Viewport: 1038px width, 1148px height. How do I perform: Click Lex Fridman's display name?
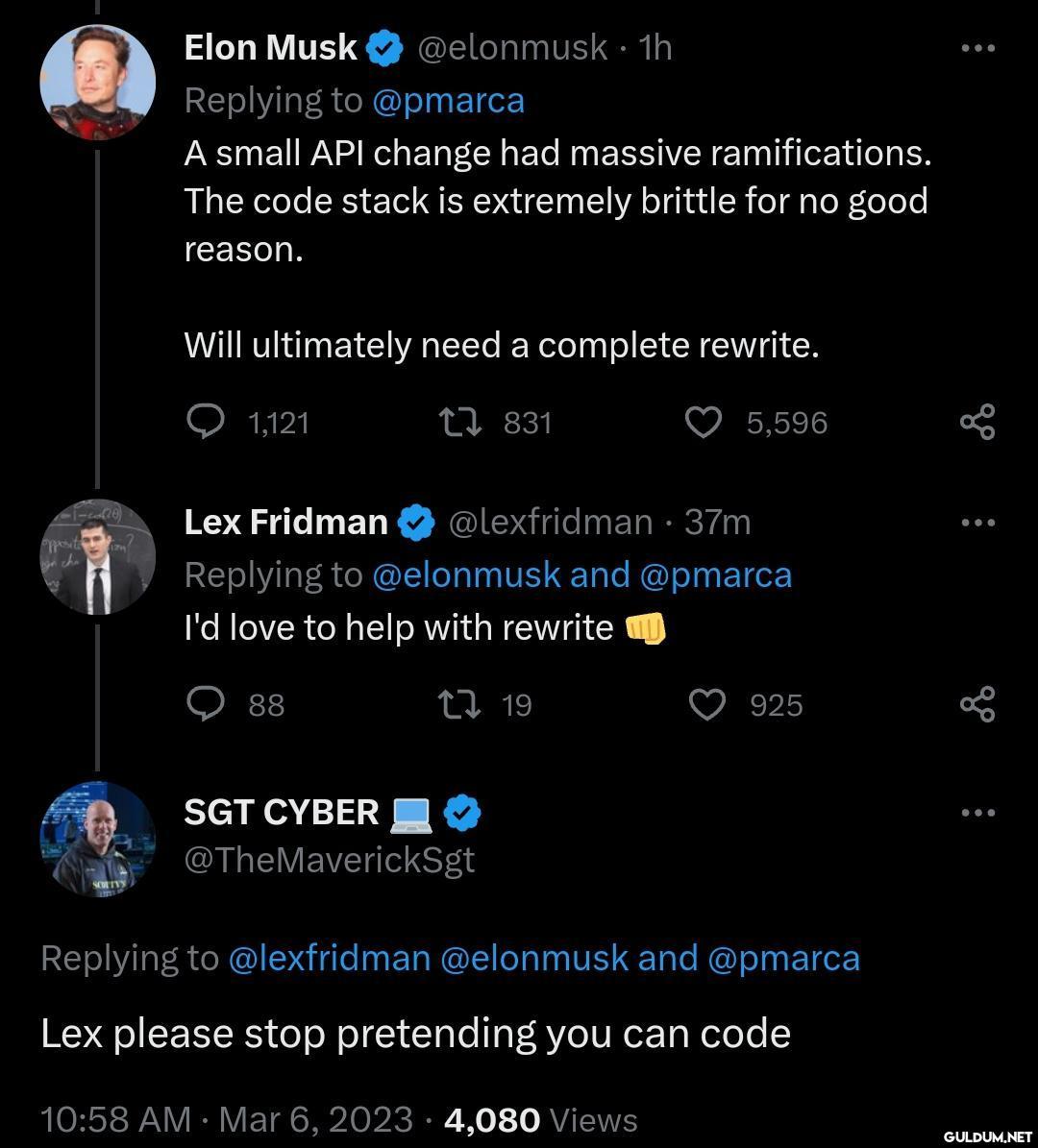click(x=284, y=522)
